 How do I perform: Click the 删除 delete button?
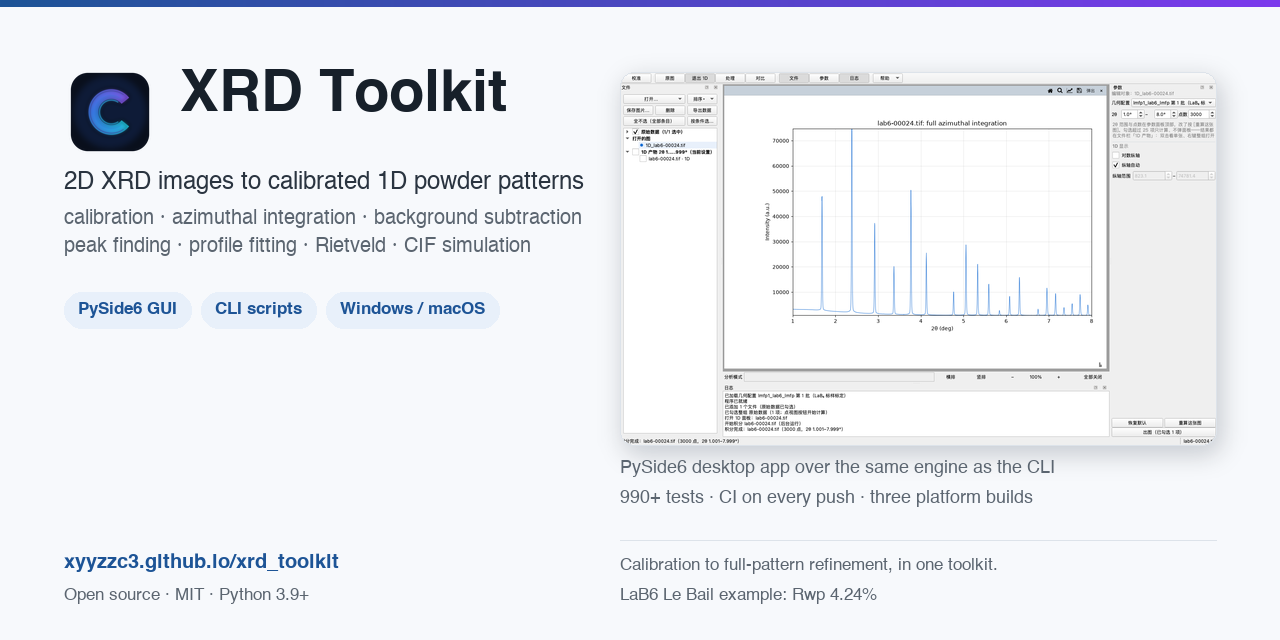coord(670,110)
